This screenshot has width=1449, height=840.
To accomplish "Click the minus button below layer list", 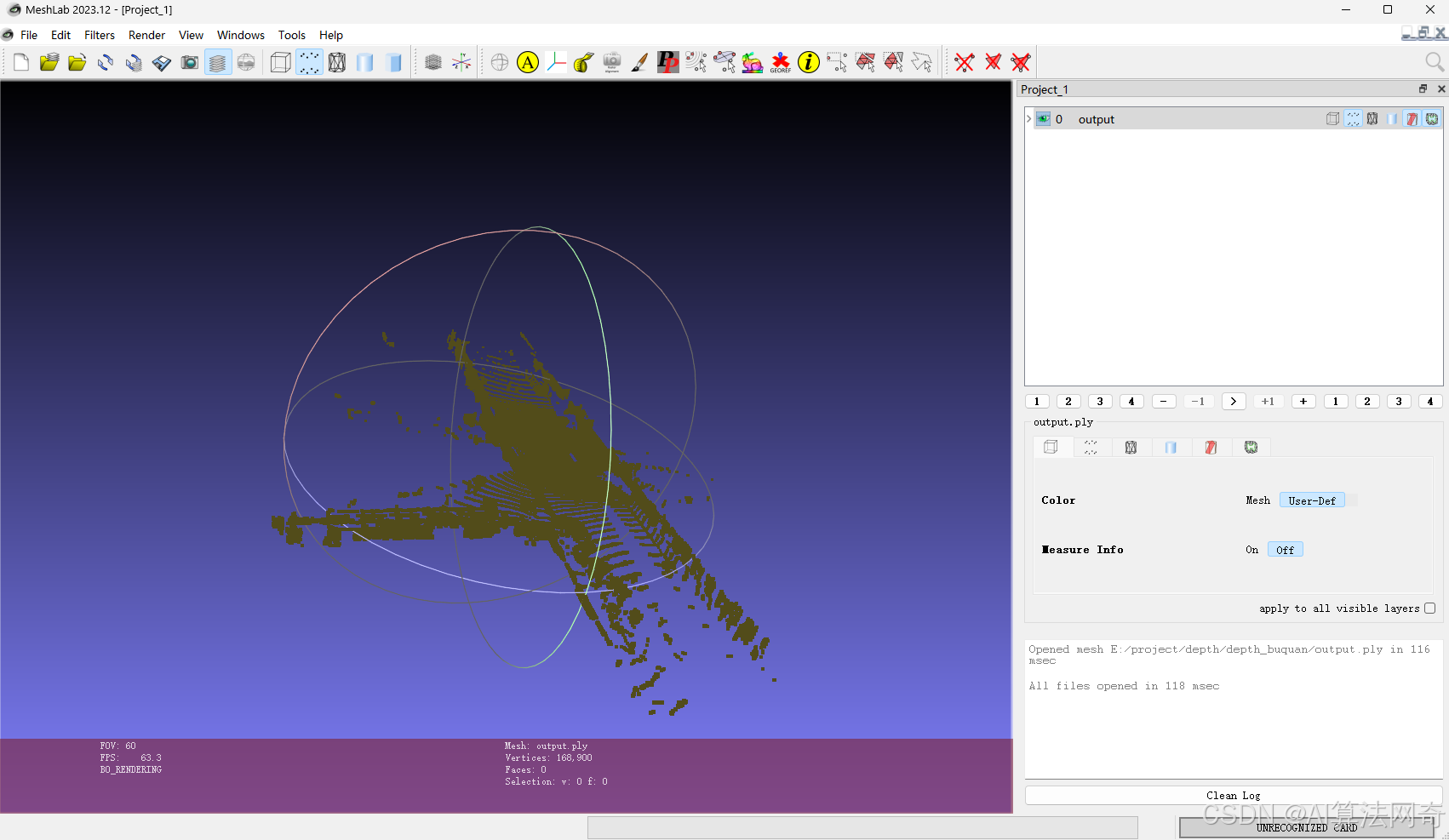I will click(x=1164, y=402).
